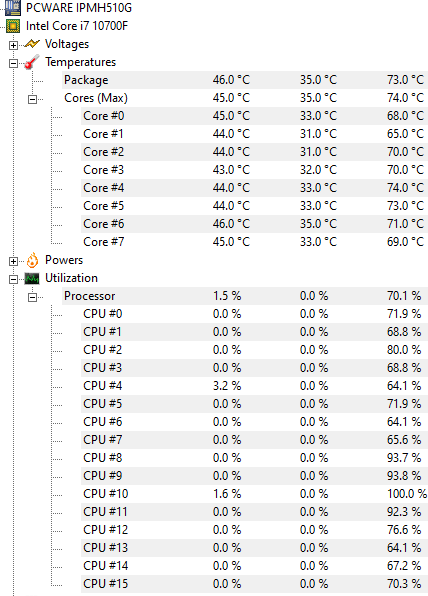Click the Powers flame icon
Image resolution: width=428 pixels, height=596 pixels.
32,260
